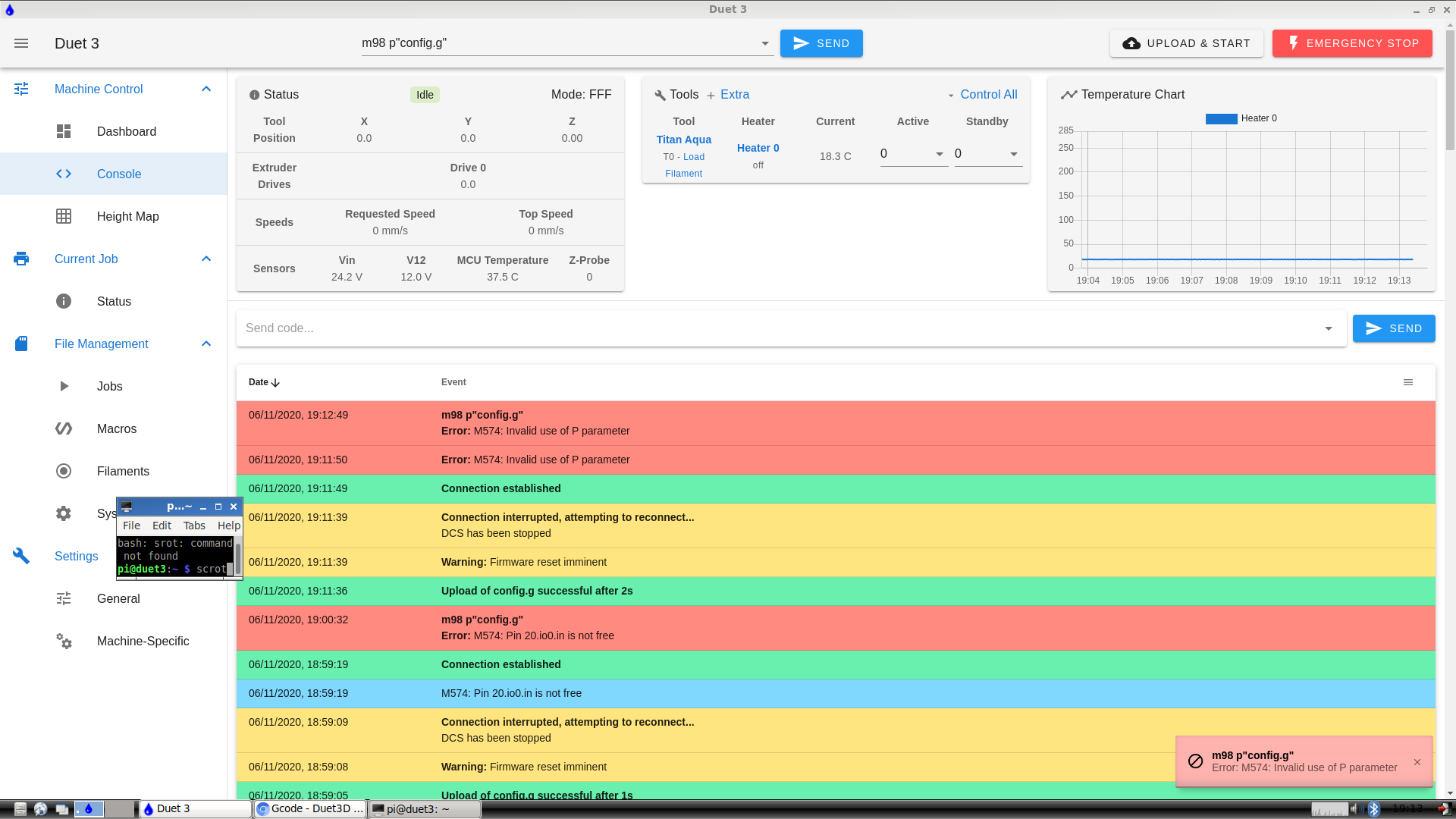Screen dimensions: 1456x819
Task: Click the UPLOAD & START button
Action: [x=1186, y=43]
